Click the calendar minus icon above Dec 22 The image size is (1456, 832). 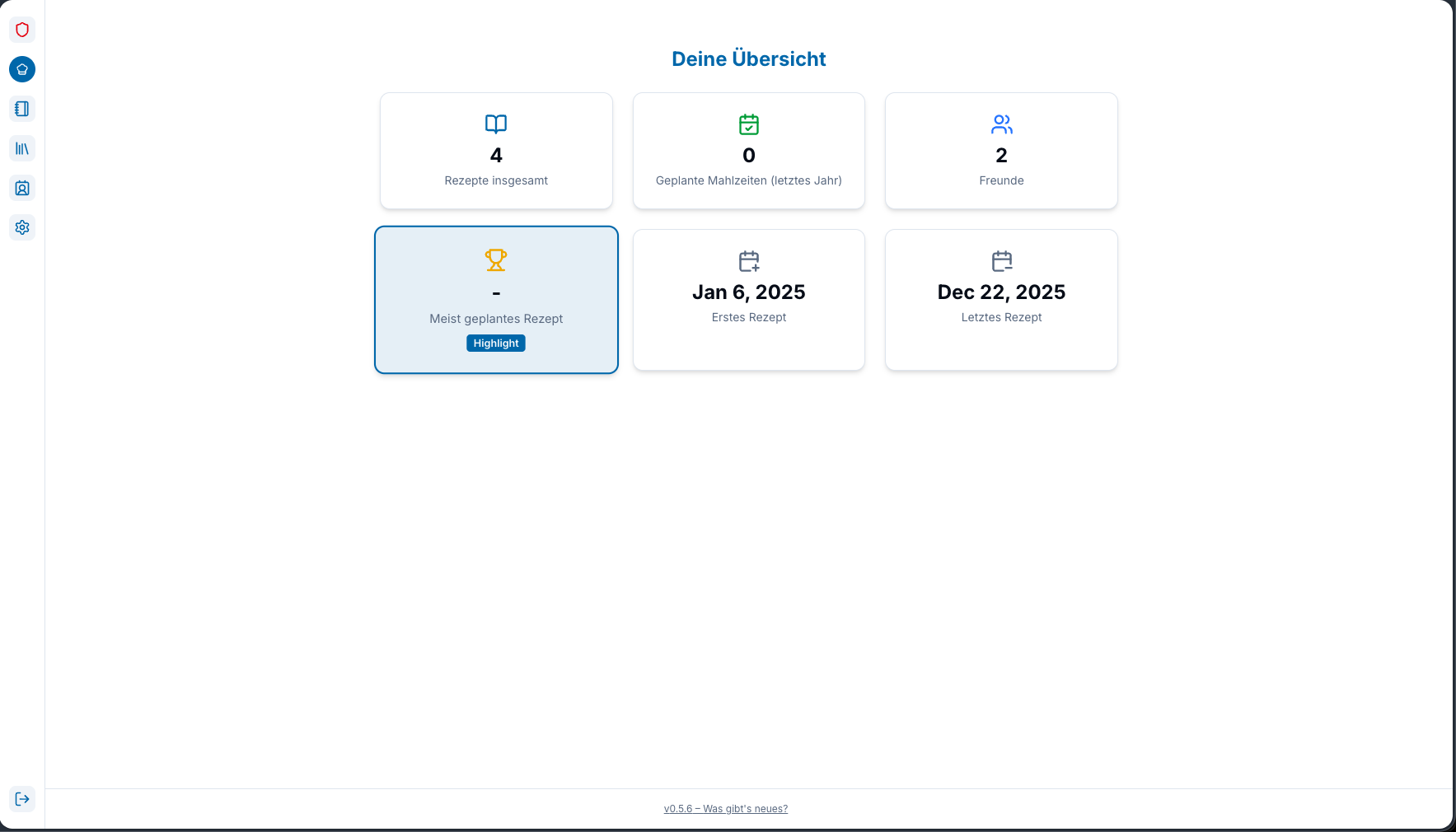click(1001, 261)
